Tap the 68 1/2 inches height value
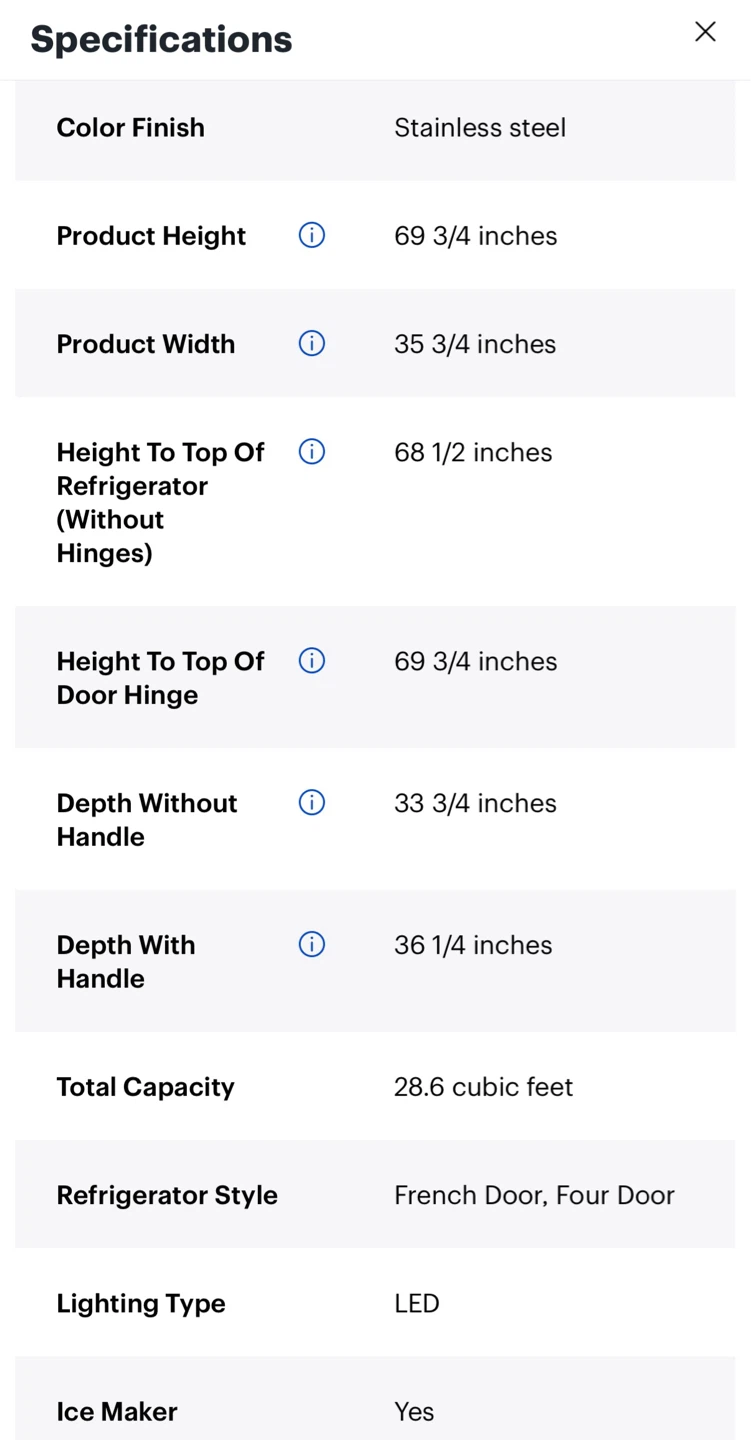 [473, 452]
